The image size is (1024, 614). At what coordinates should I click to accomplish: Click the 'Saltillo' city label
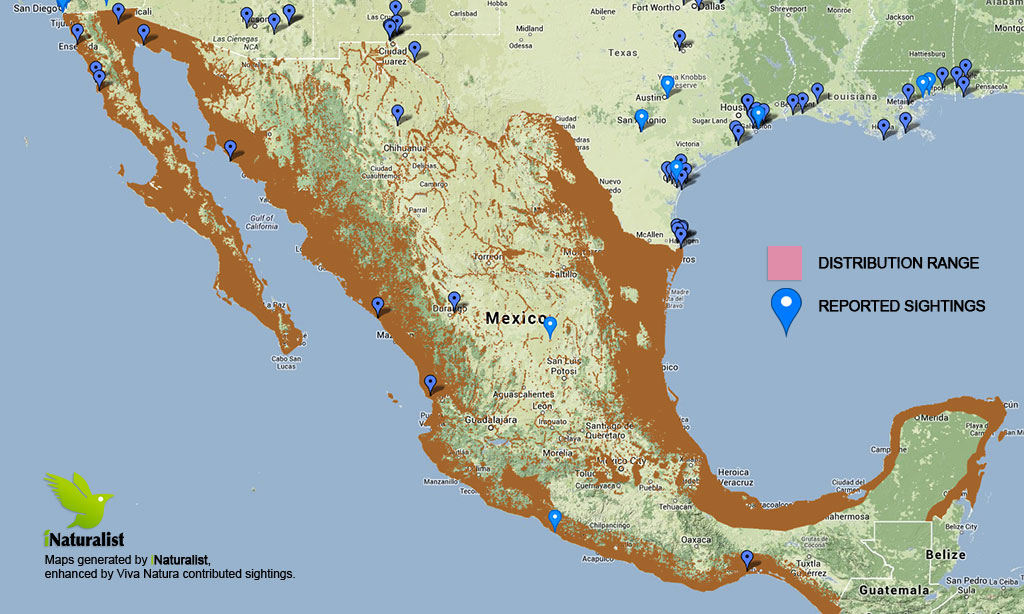pos(563,274)
